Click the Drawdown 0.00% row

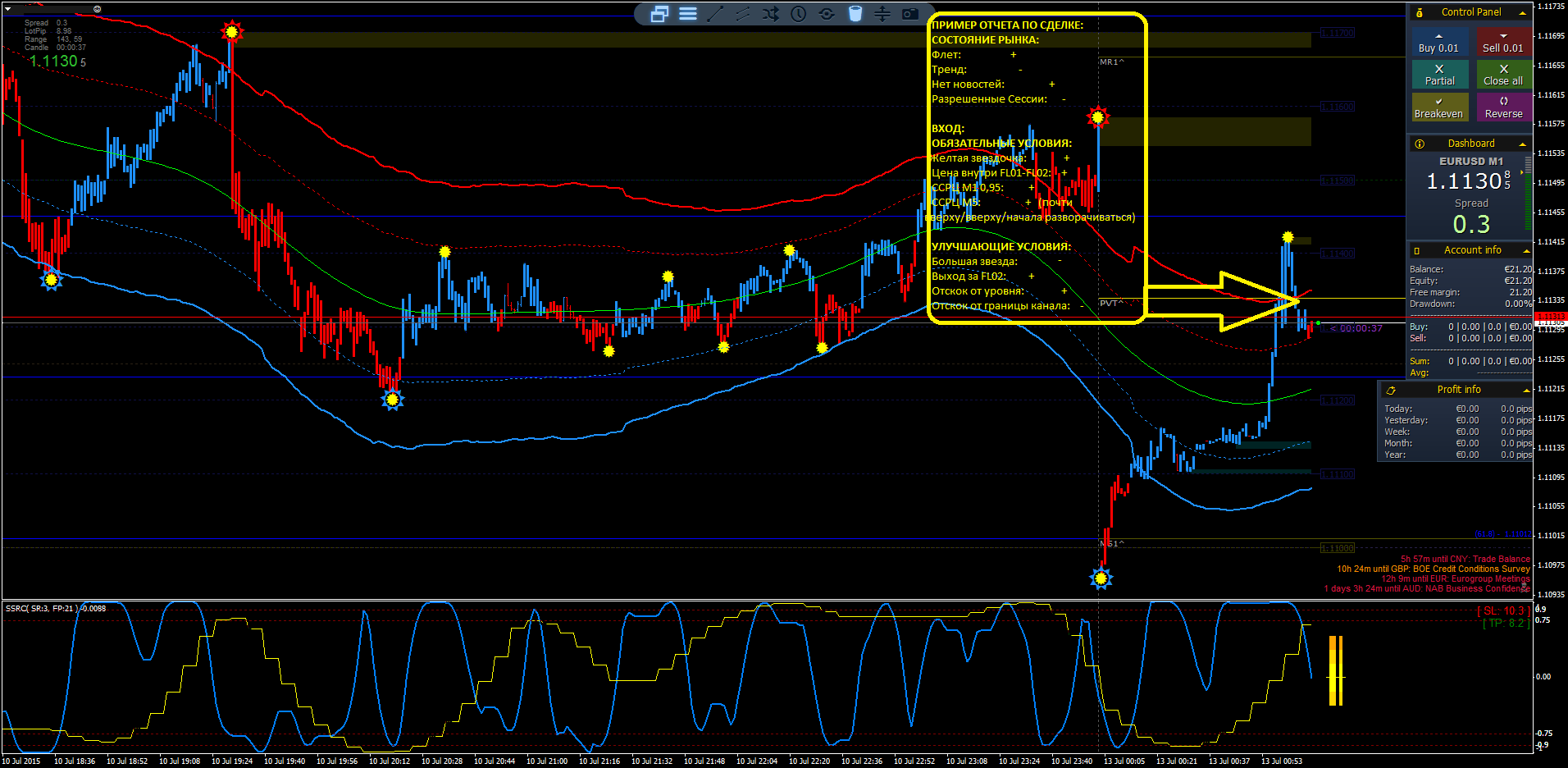point(1470,304)
